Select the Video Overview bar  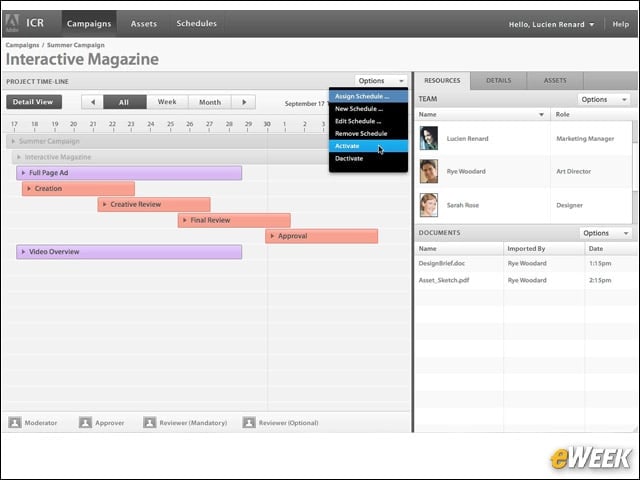pyautogui.click(x=129, y=252)
